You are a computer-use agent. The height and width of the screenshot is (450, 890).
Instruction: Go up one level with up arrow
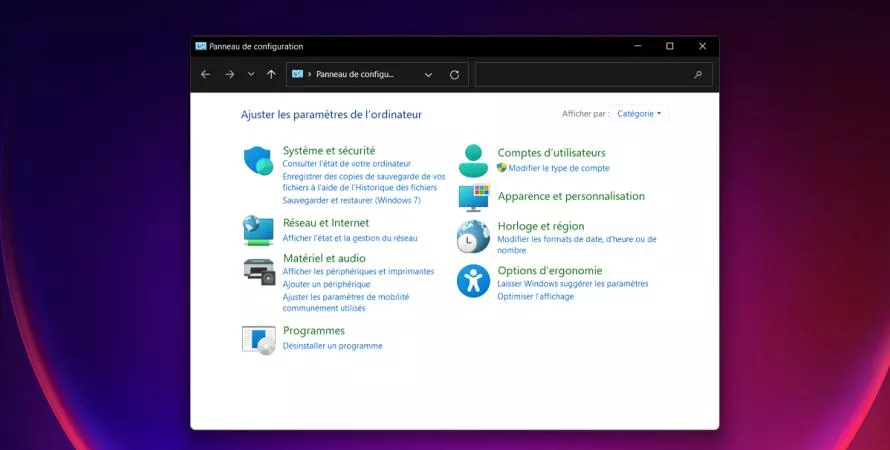(271, 74)
